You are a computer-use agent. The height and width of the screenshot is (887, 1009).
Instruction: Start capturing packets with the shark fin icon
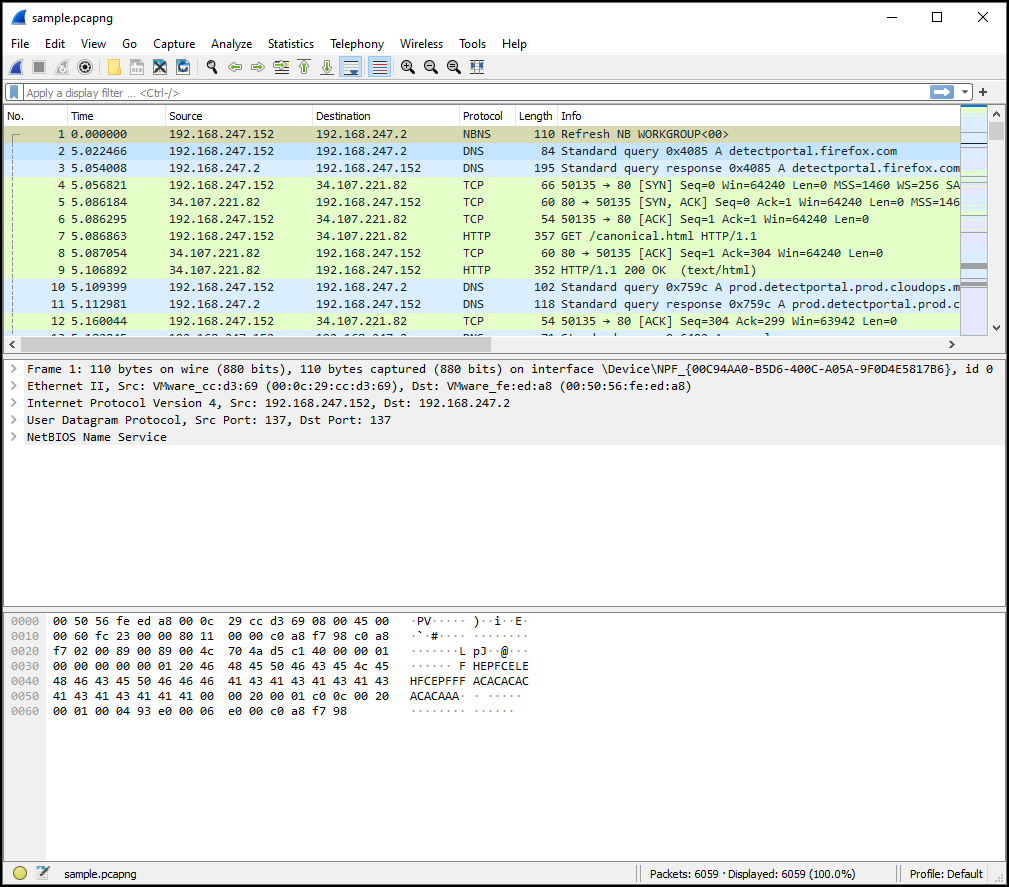[16, 67]
